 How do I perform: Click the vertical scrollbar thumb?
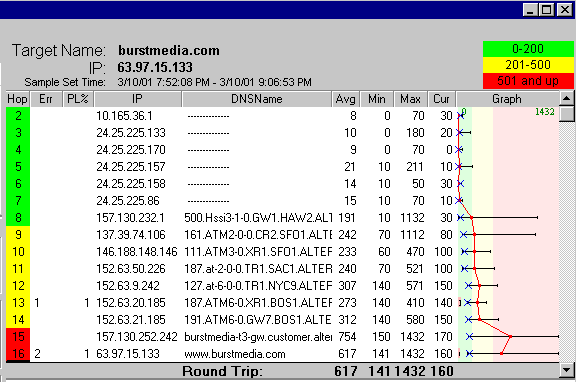click(567, 114)
